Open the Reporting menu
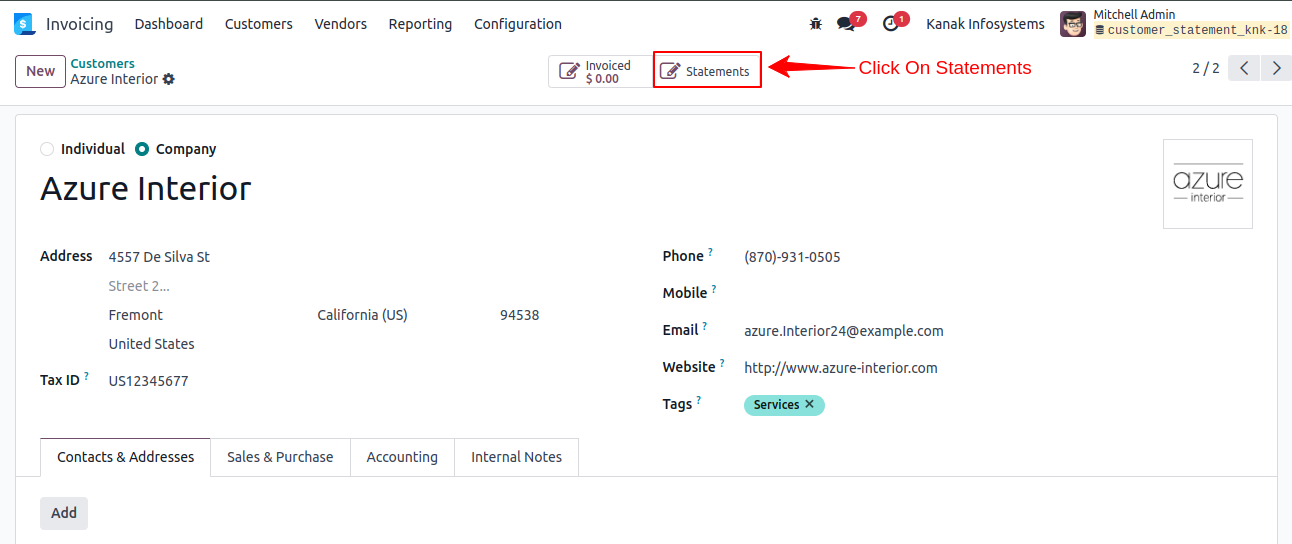The height and width of the screenshot is (544, 1292). [x=421, y=24]
